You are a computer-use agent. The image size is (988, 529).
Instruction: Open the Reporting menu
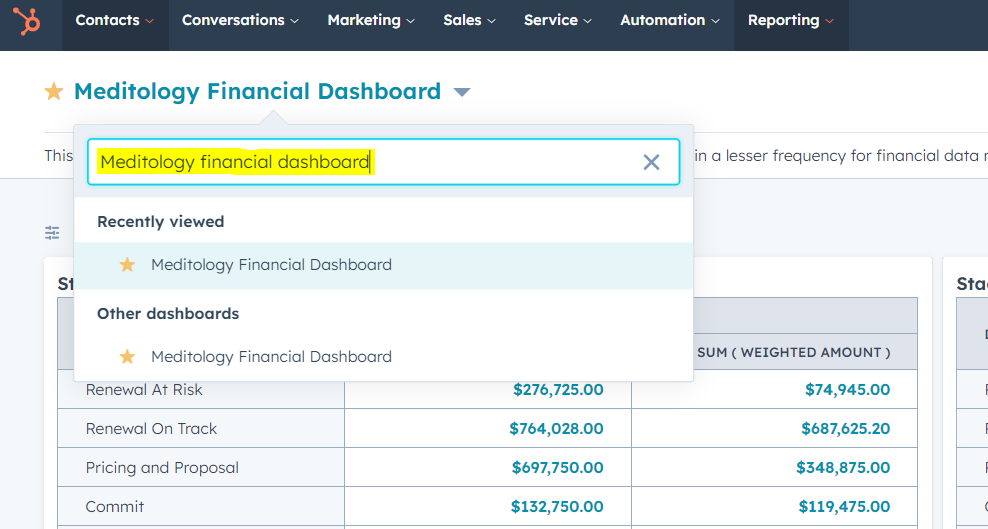tap(790, 20)
